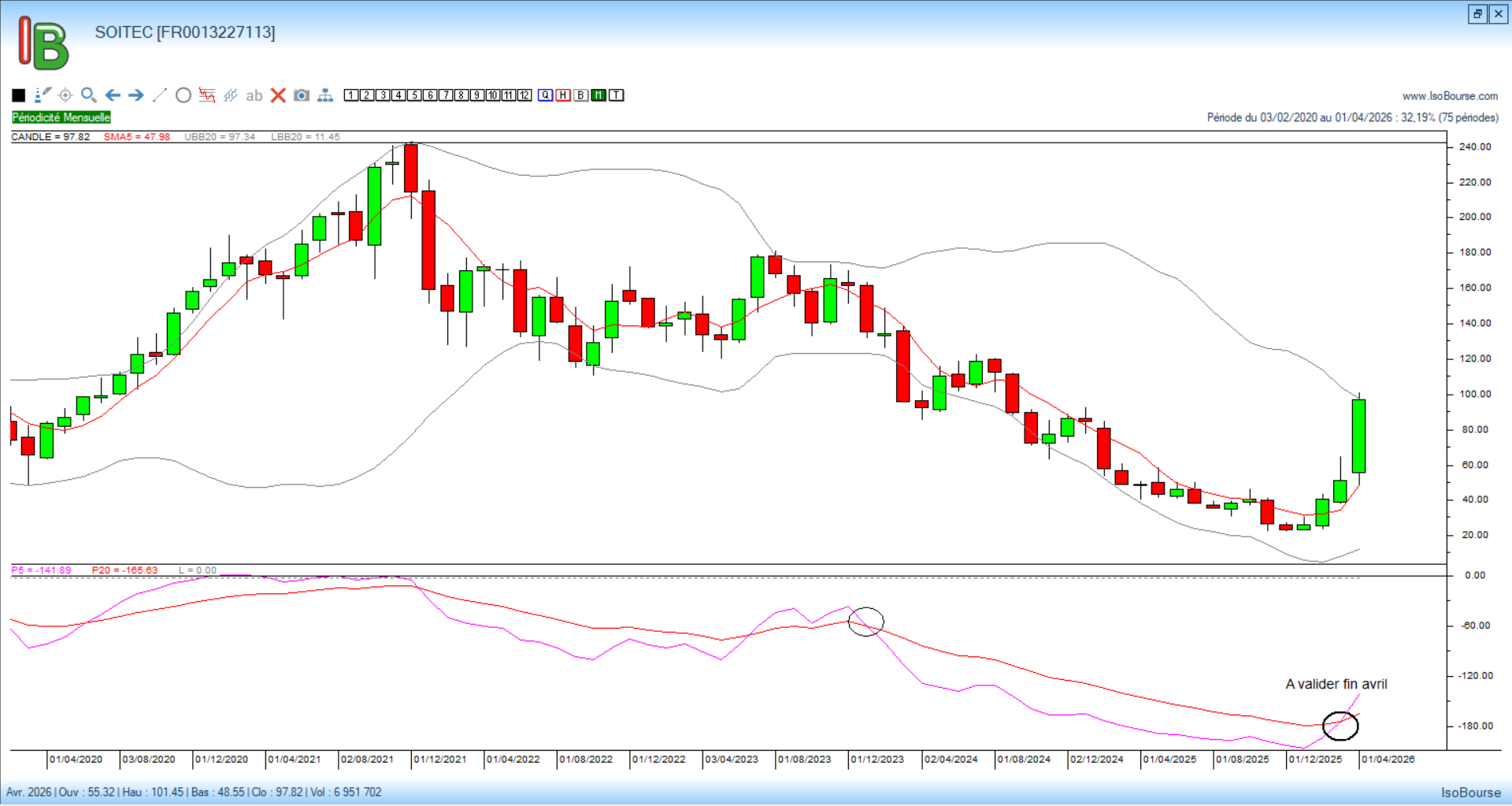Activate the magnifying glass zoom tool

pyautogui.click(x=89, y=95)
